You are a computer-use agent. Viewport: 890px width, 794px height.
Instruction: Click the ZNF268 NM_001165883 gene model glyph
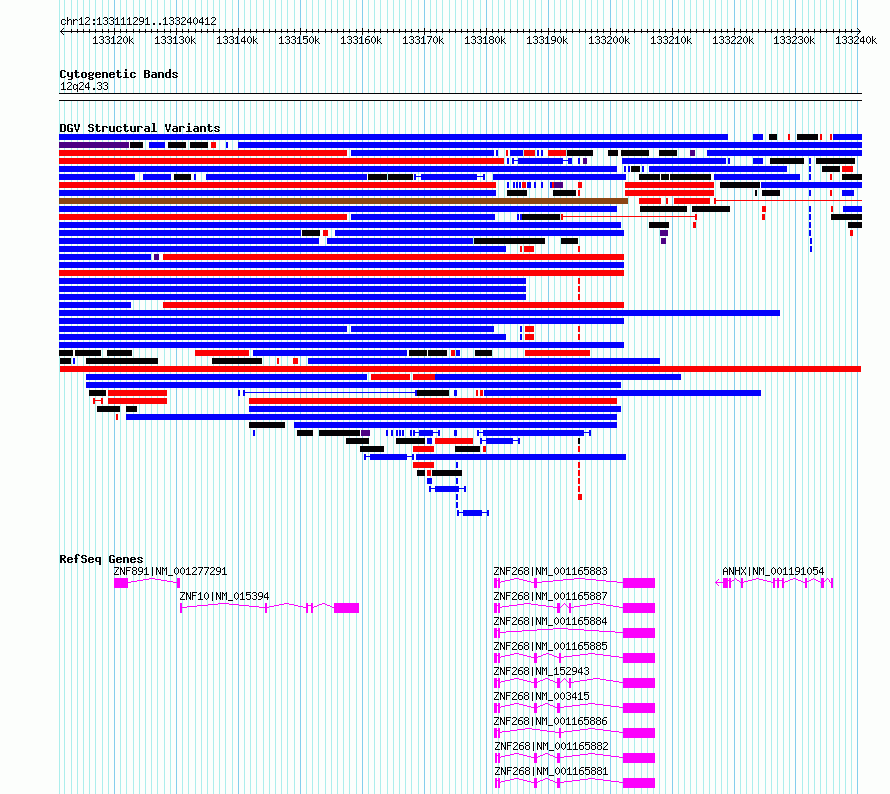574,583
